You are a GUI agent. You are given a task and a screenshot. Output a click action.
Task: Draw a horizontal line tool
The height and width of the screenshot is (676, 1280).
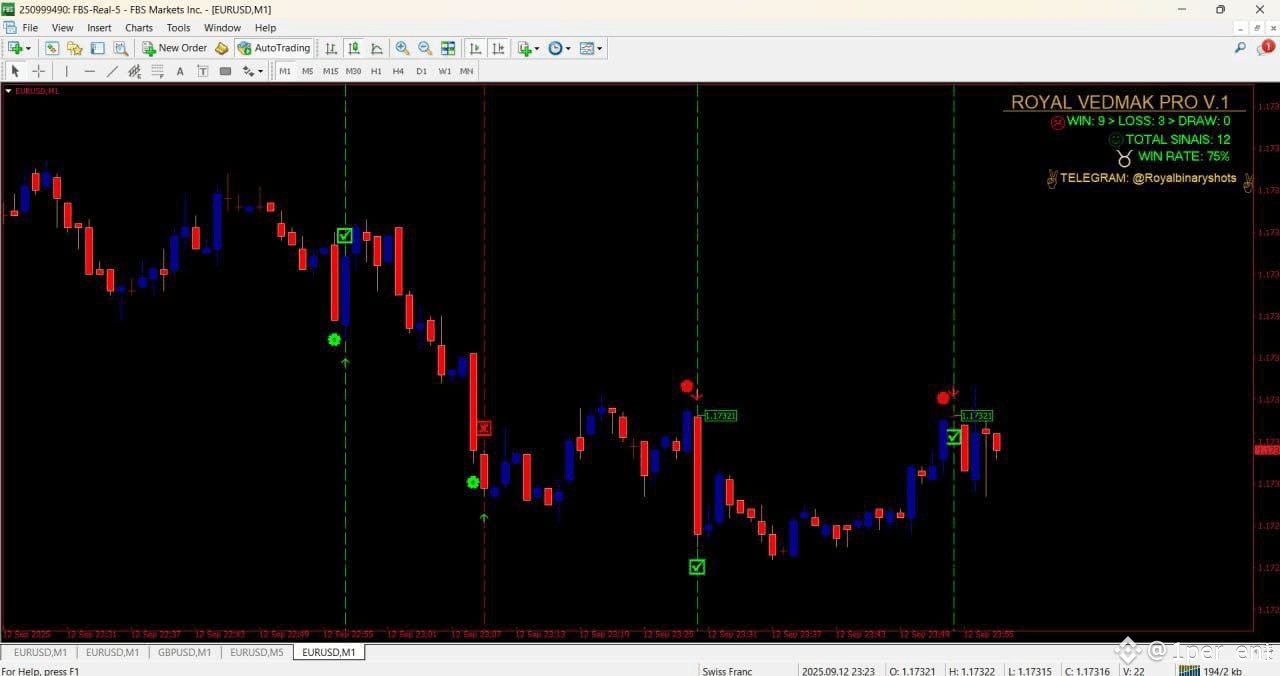[89, 71]
